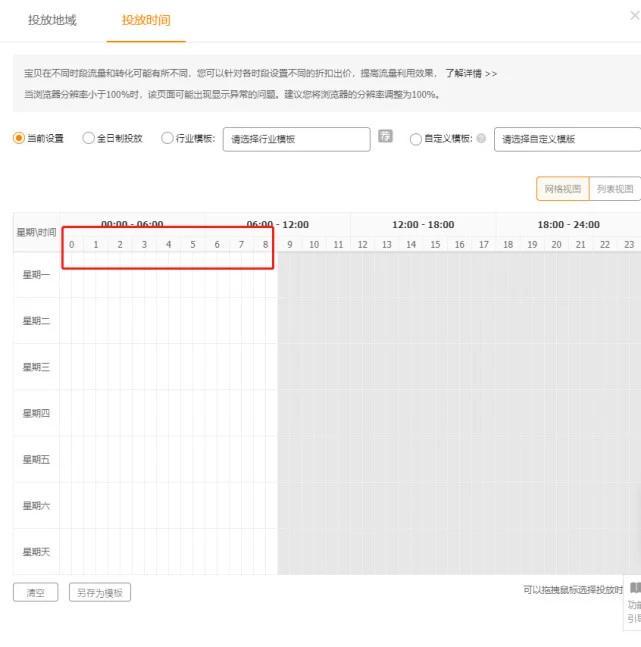Select the 全日制投放 radio option
Image resolution: width=641 pixels, height=647 pixels.
click(88, 139)
